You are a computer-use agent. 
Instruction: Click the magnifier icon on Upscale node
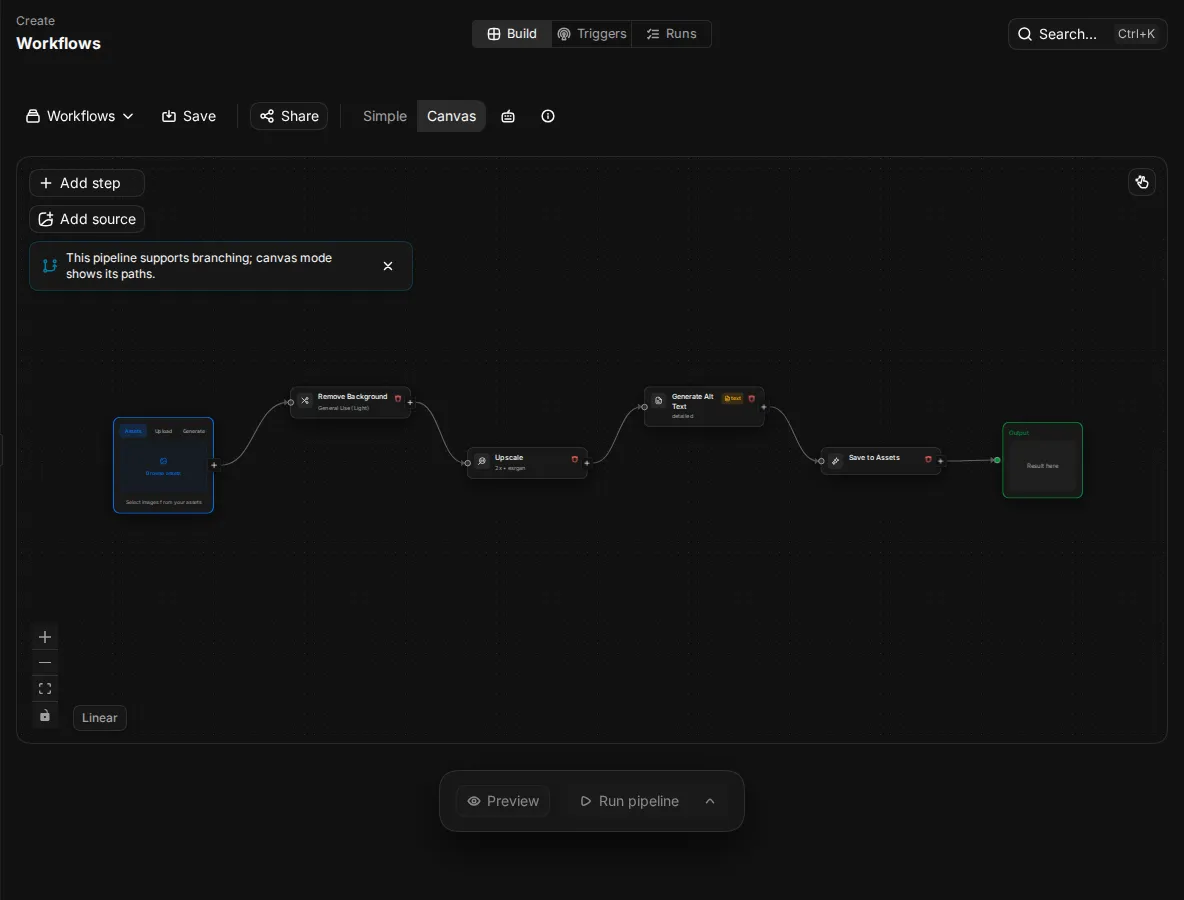pos(482,461)
